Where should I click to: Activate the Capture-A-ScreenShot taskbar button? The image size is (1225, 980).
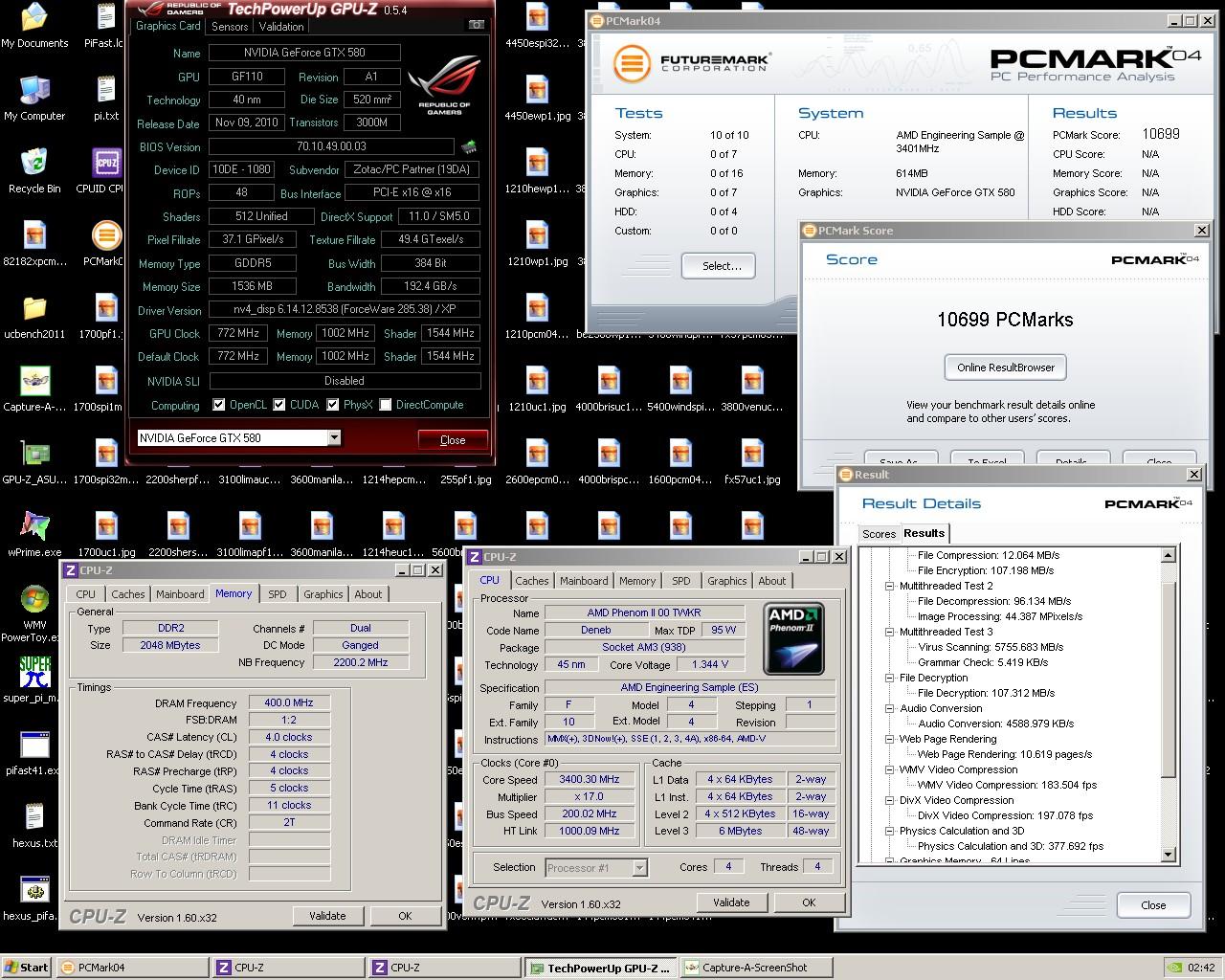click(755, 968)
